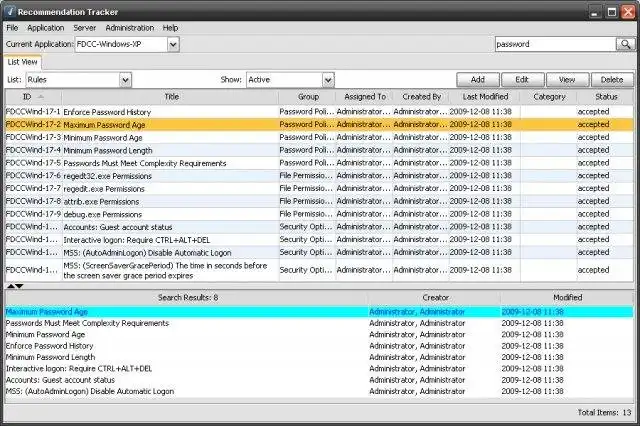The height and width of the screenshot is (426, 640).
Task: Sort by Created By column header
Action: pos(421,97)
